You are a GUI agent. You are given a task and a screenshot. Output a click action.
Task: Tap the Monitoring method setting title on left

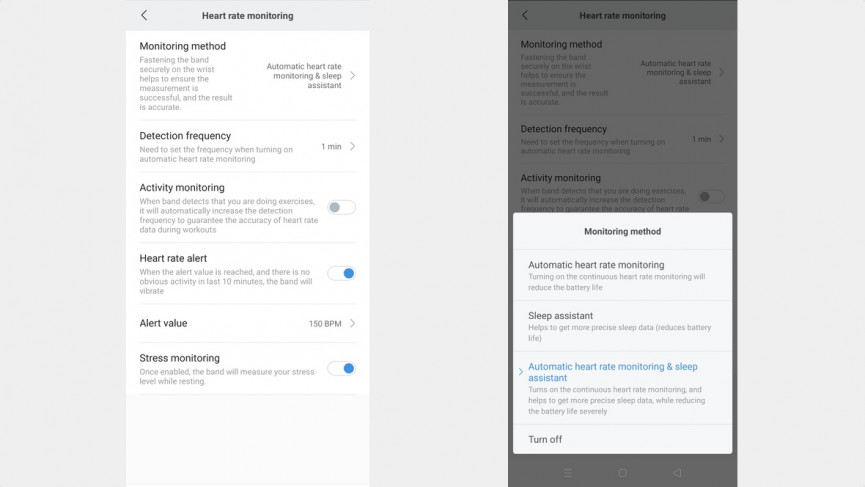click(x=183, y=46)
